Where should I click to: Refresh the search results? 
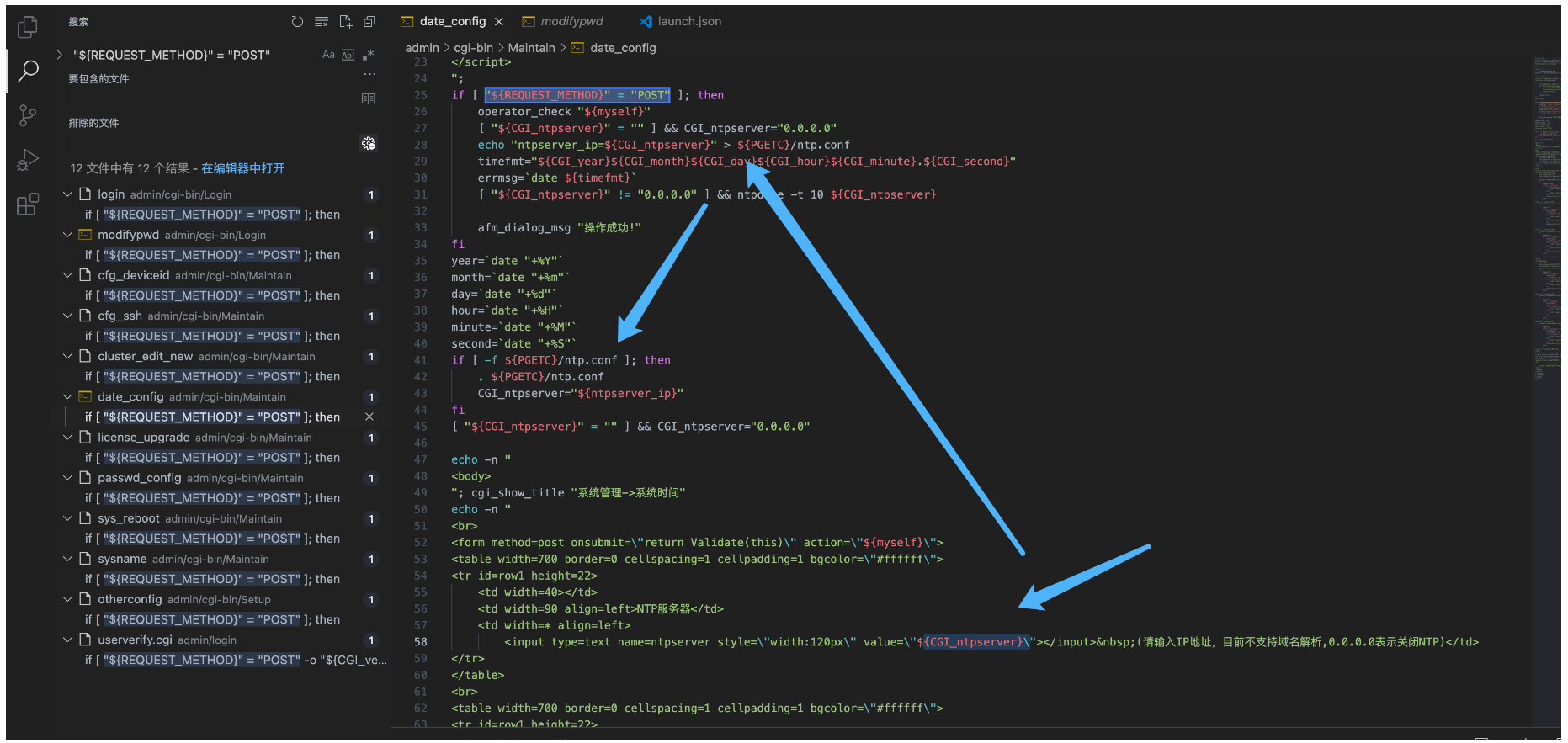pos(297,22)
